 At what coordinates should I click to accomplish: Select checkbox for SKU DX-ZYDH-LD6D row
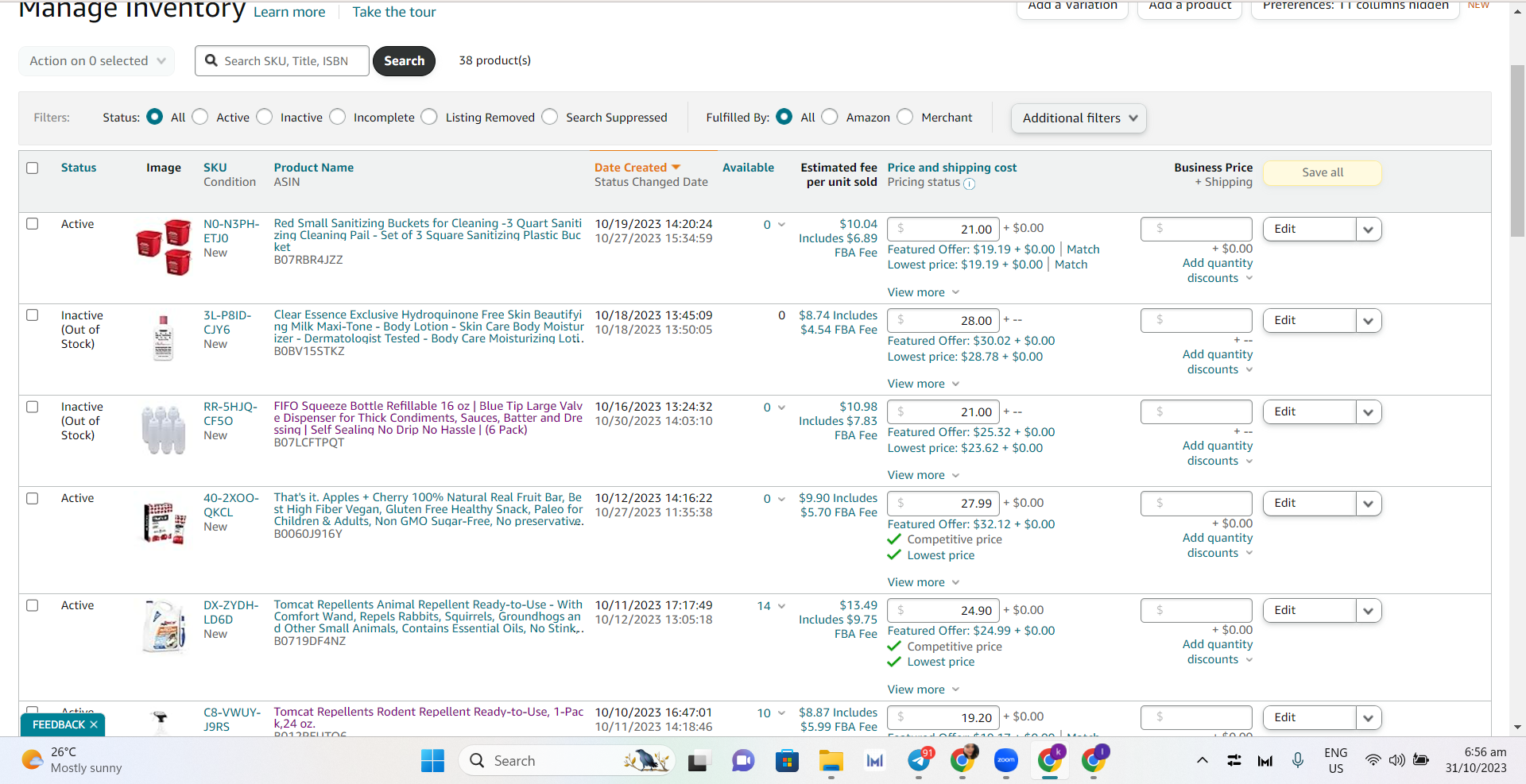point(33,605)
